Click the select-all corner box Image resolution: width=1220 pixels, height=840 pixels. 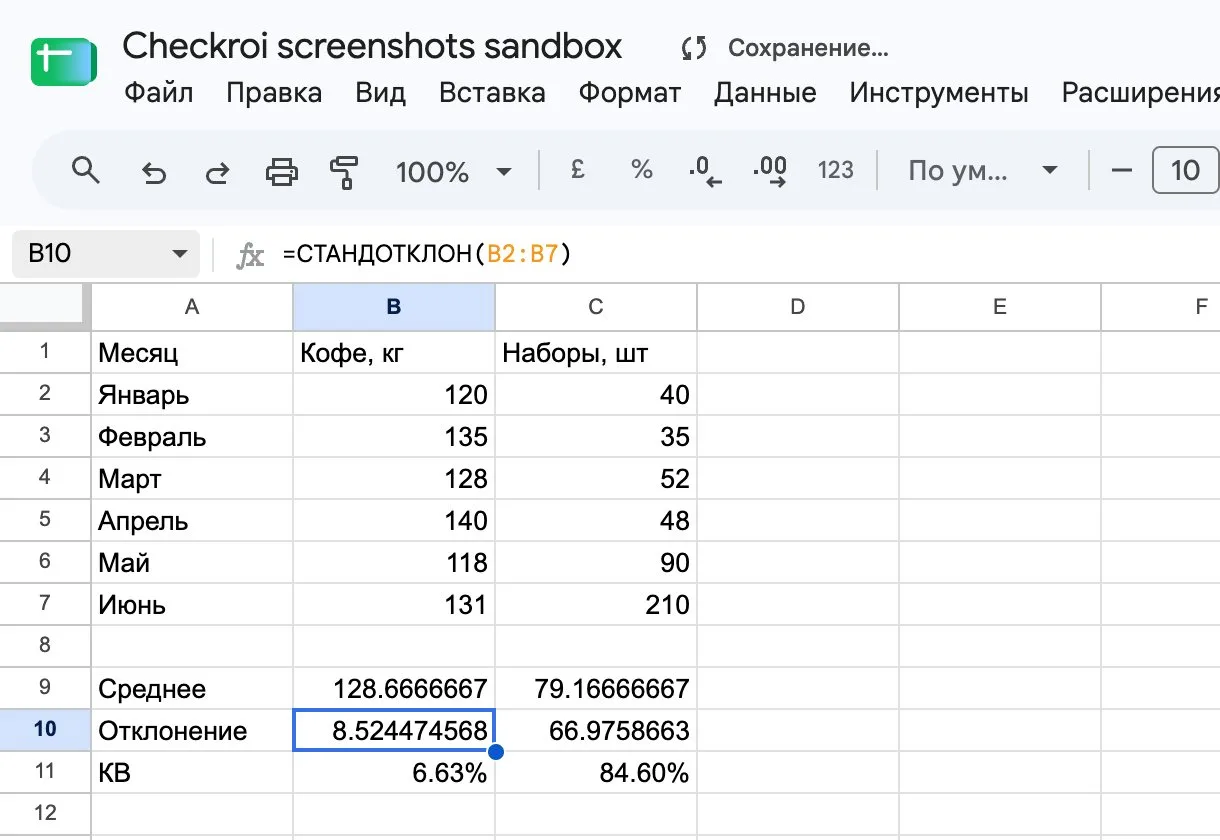click(x=45, y=307)
